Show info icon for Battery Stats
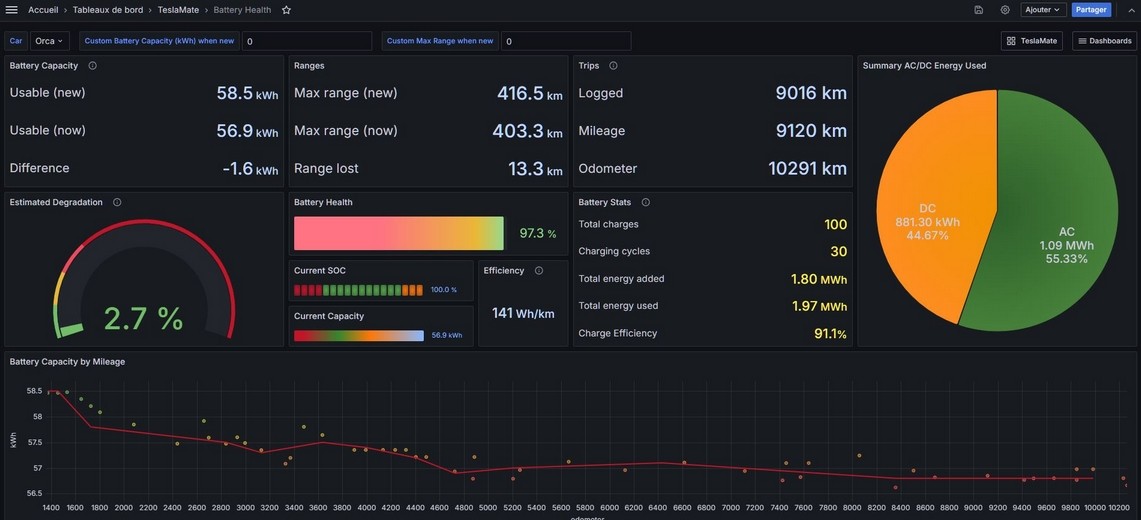Image resolution: width=1141 pixels, height=520 pixels. click(x=645, y=202)
